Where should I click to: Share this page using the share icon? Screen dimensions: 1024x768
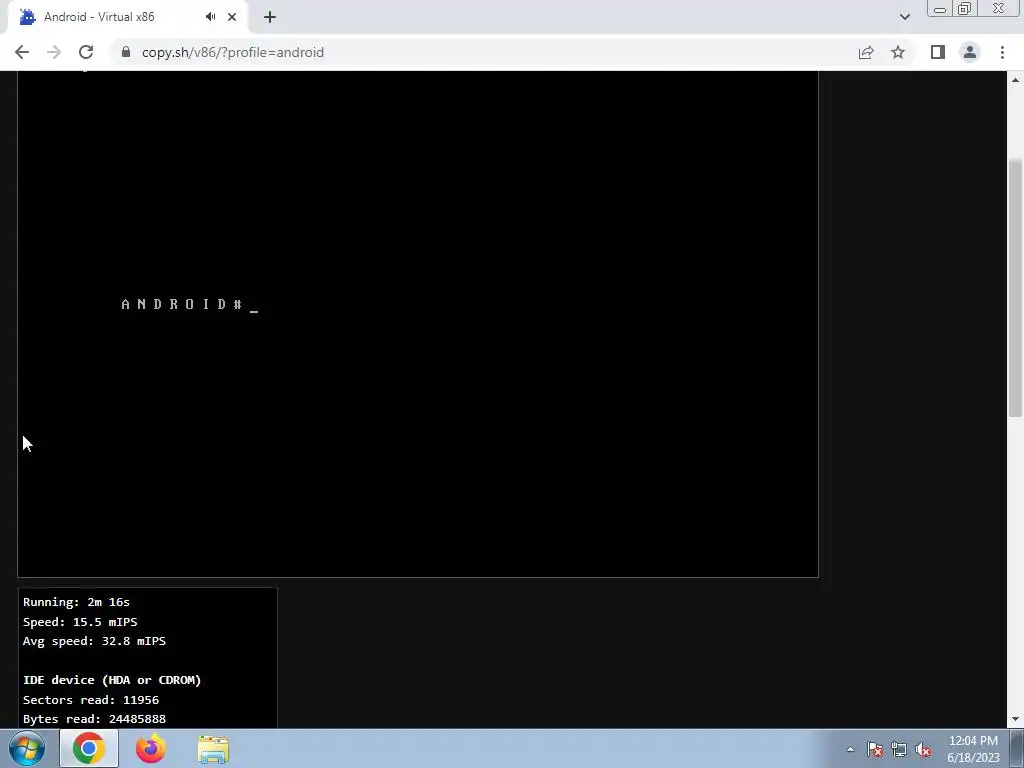[x=866, y=52]
